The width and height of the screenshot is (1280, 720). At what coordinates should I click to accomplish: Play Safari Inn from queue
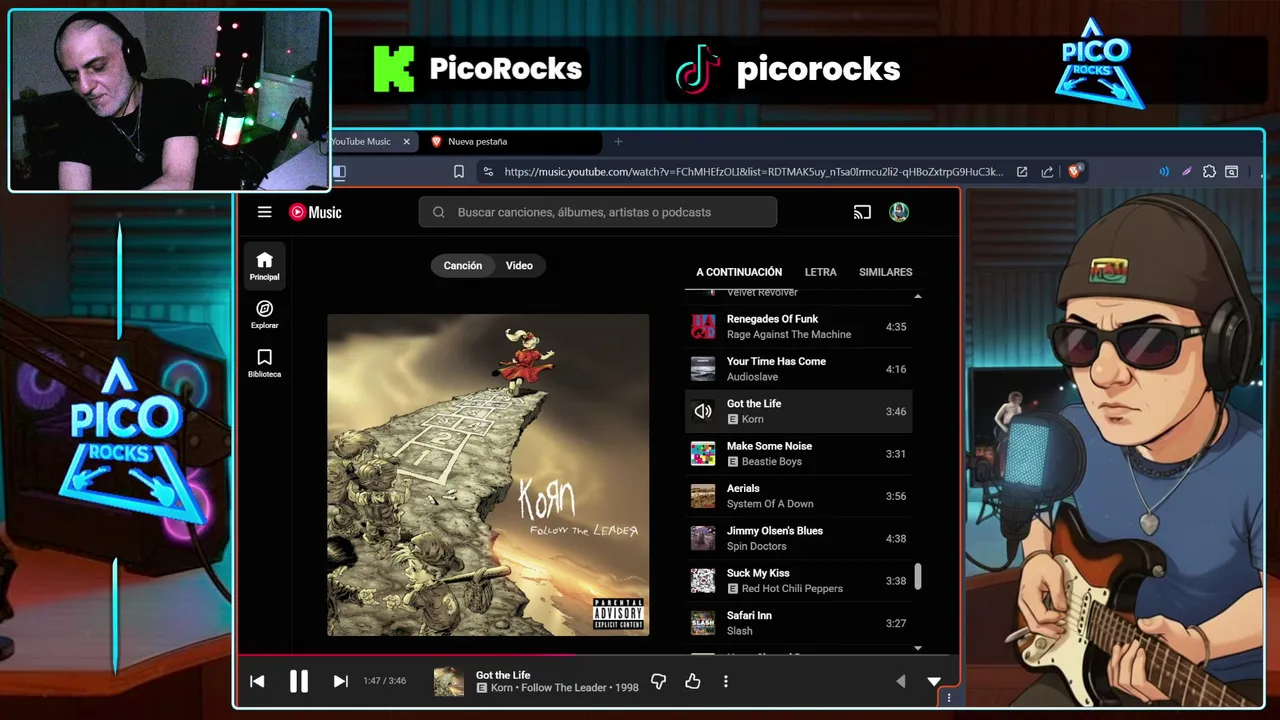pyautogui.click(x=798, y=623)
